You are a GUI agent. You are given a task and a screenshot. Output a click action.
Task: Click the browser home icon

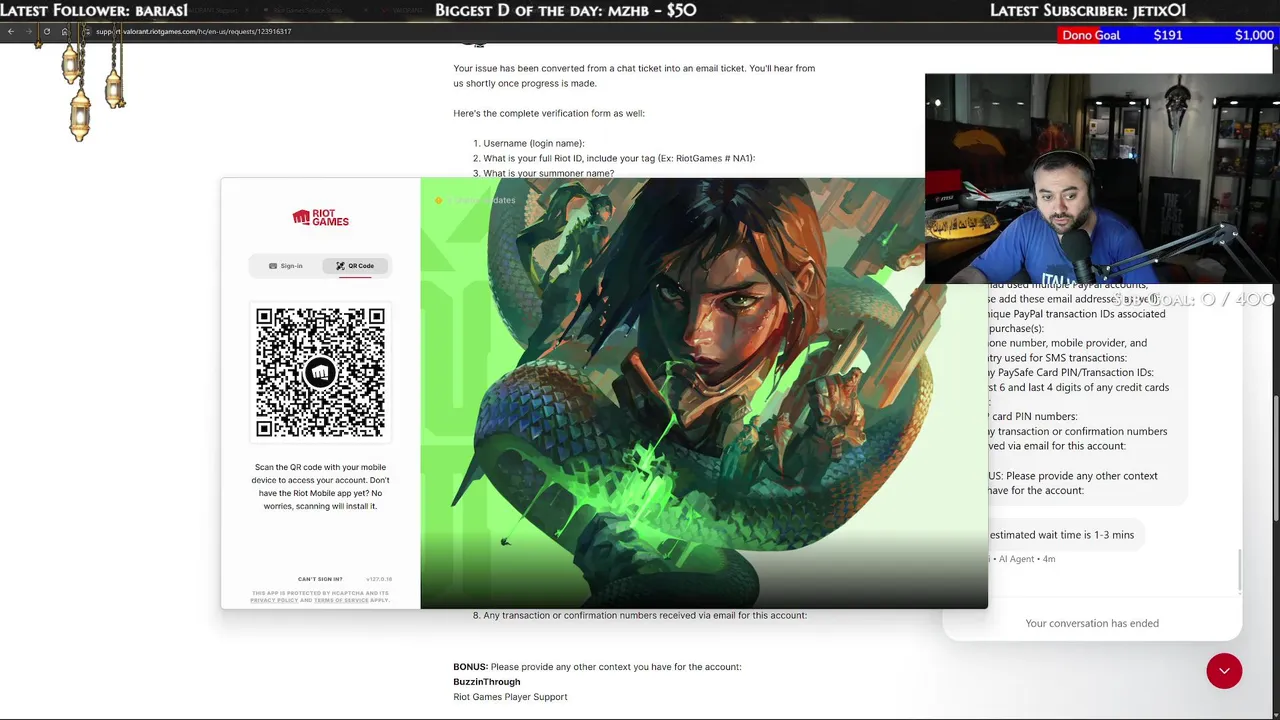pyautogui.click(x=65, y=31)
